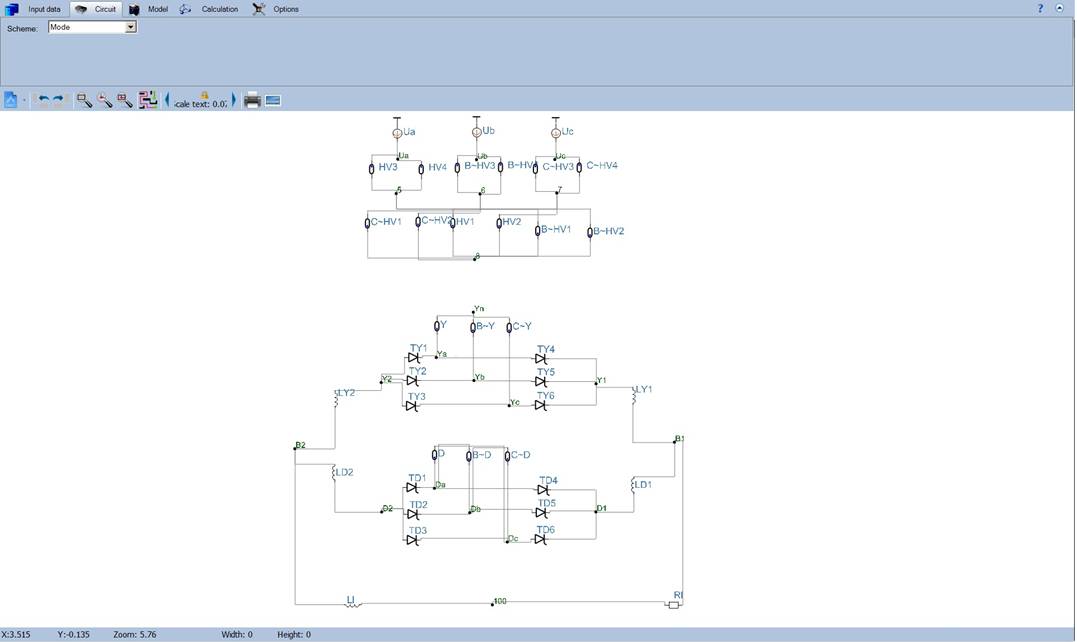The image size is (1077, 642).
Task: Select voltage source Ub symbol
Action: pyautogui.click(x=477, y=132)
